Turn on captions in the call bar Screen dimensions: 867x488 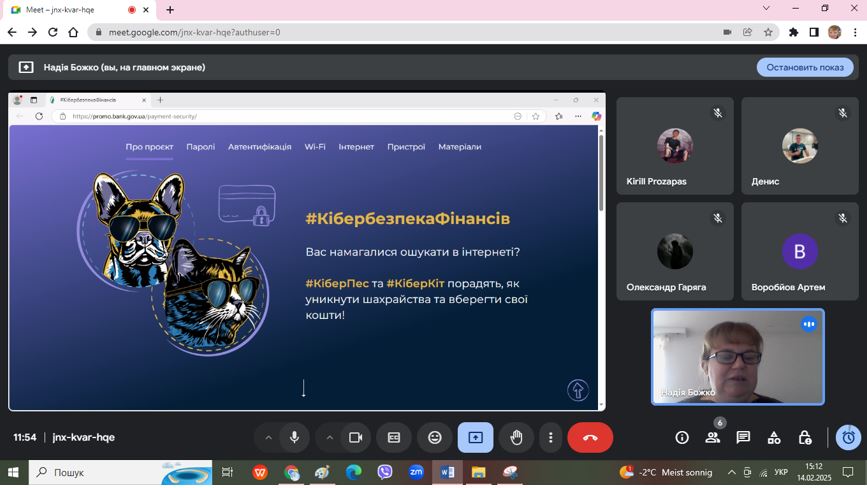coord(394,438)
